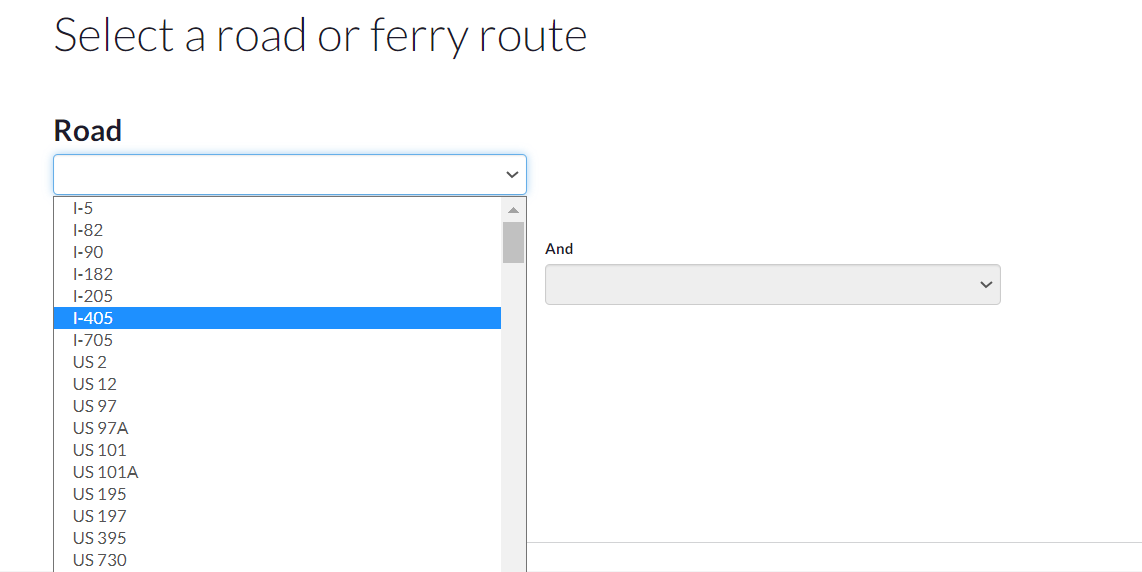Click the list scrollbar up arrow
Viewport: 1142px width, 572px height.
point(513,210)
